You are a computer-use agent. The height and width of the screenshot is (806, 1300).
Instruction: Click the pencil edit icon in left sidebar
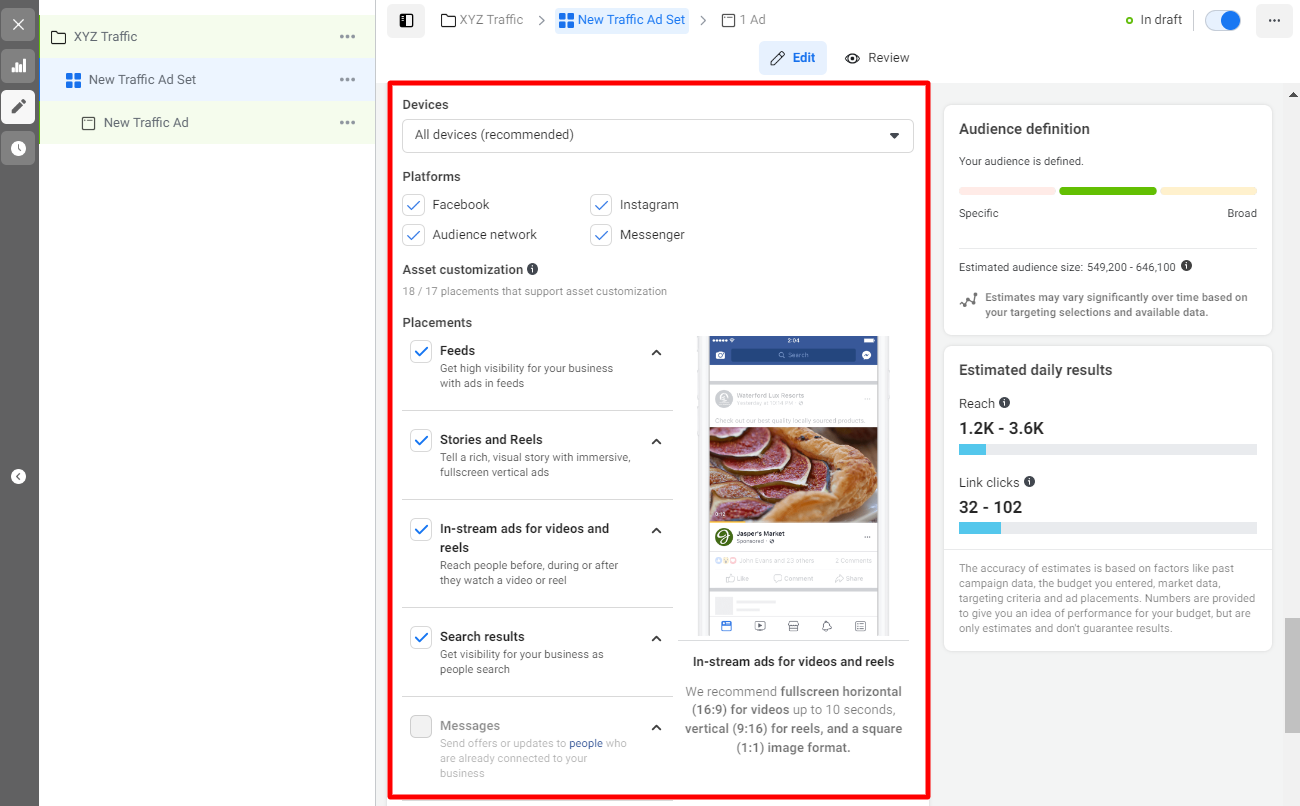(18, 107)
